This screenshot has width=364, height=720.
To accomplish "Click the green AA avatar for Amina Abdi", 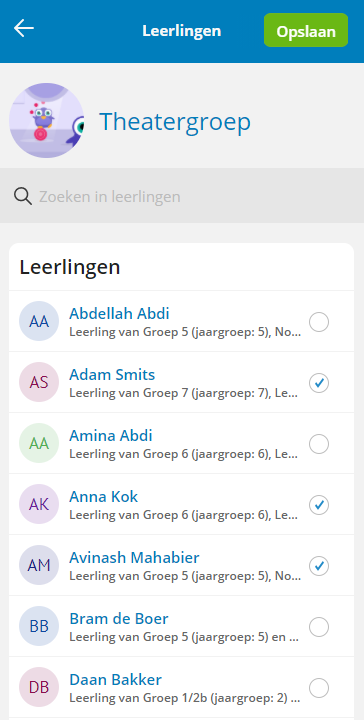I will click(x=39, y=444).
